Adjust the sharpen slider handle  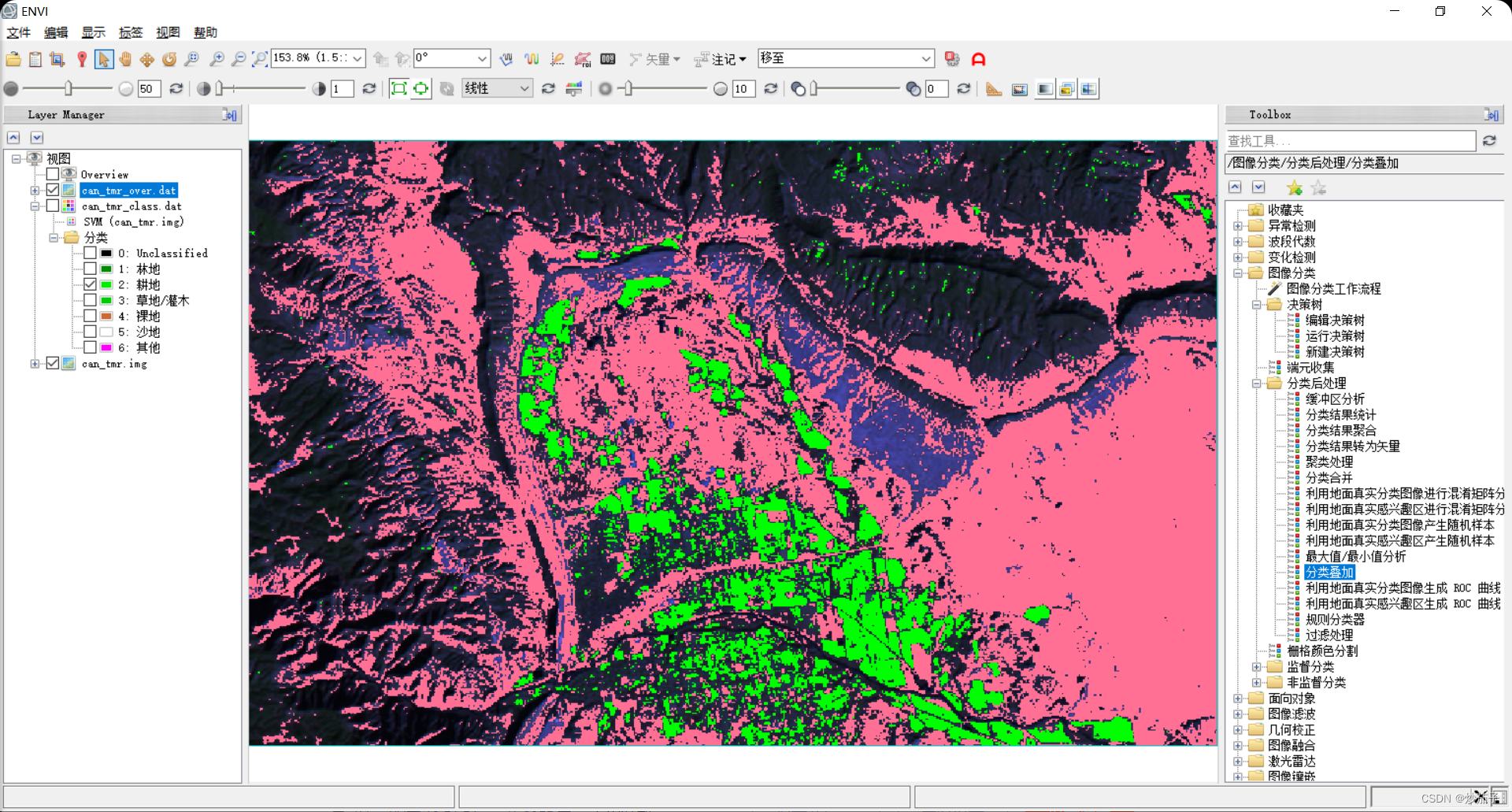click(628, 89)
